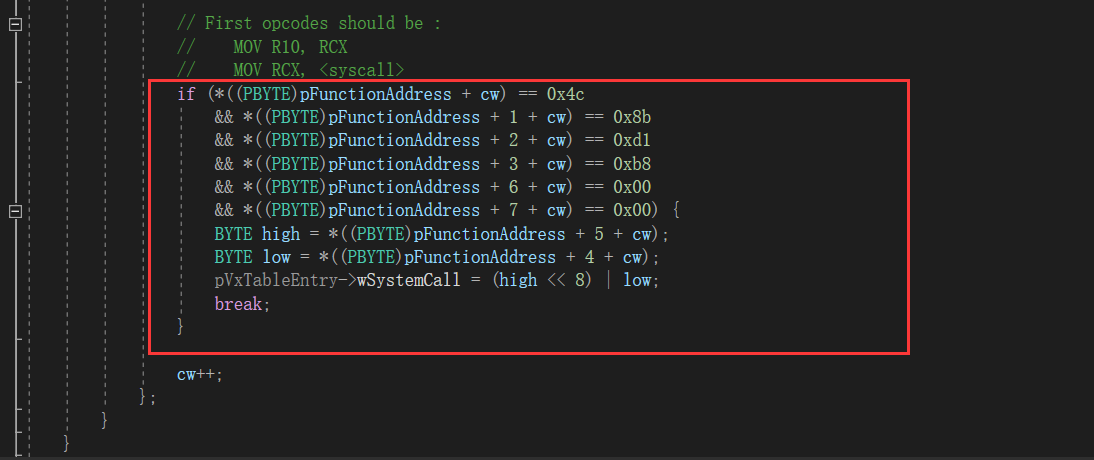Click the "if" keyword starting the condition
Screen dimensions: 1094x460
[x=186, y=94]
